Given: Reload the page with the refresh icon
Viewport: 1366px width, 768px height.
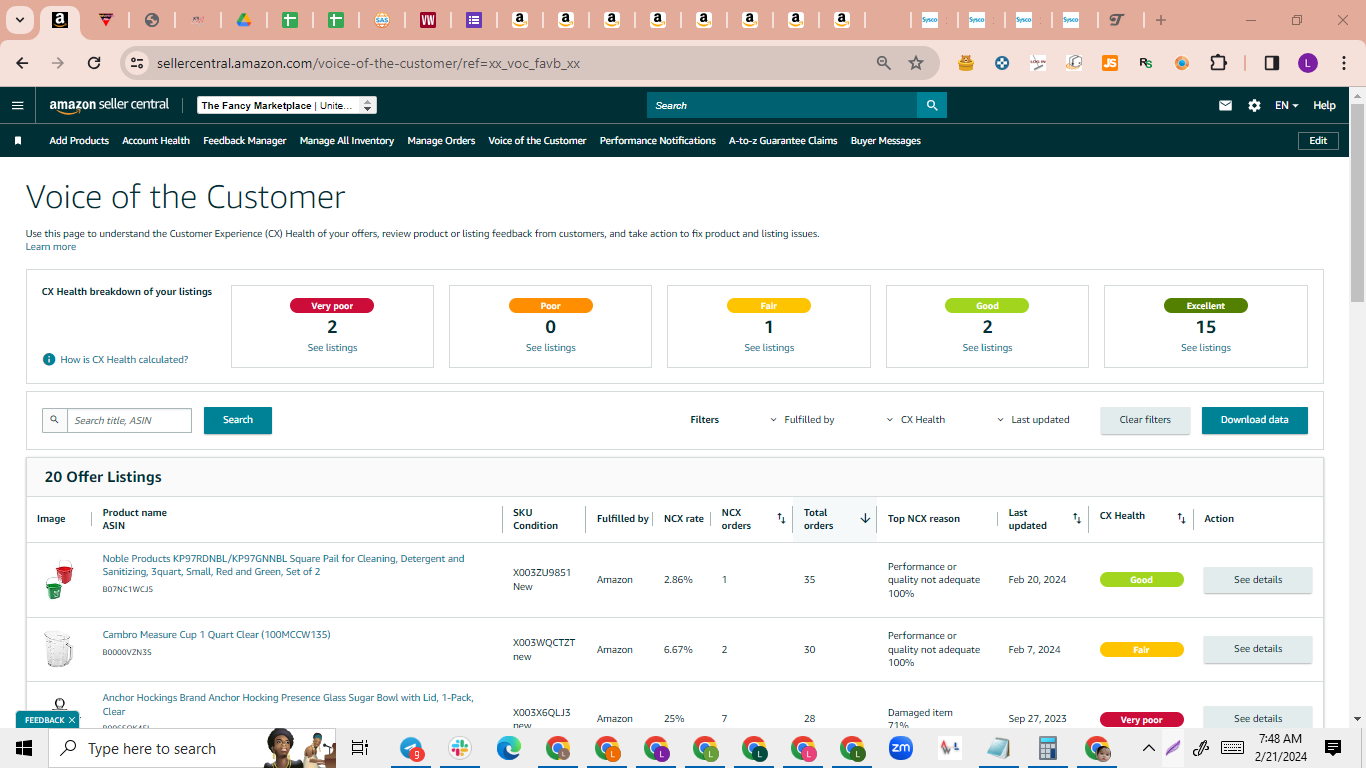Looking at the screenshot, I should (94, 63).
